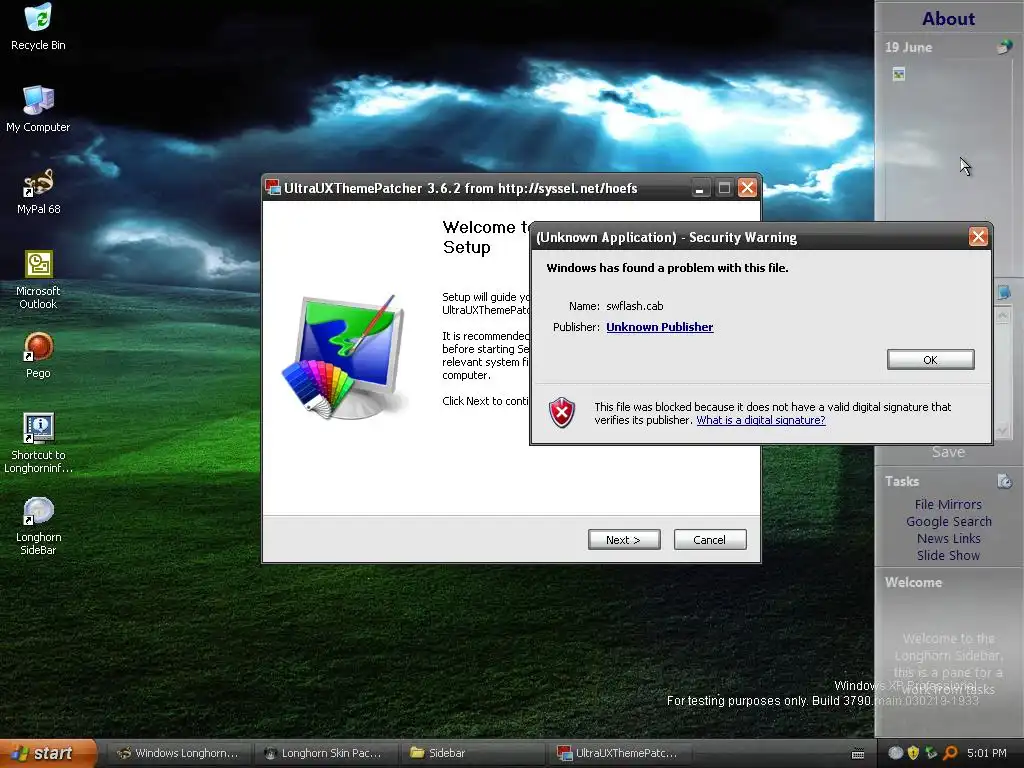
Task: Open News Links in sidebar Tasks
Action: coord(949,538)
